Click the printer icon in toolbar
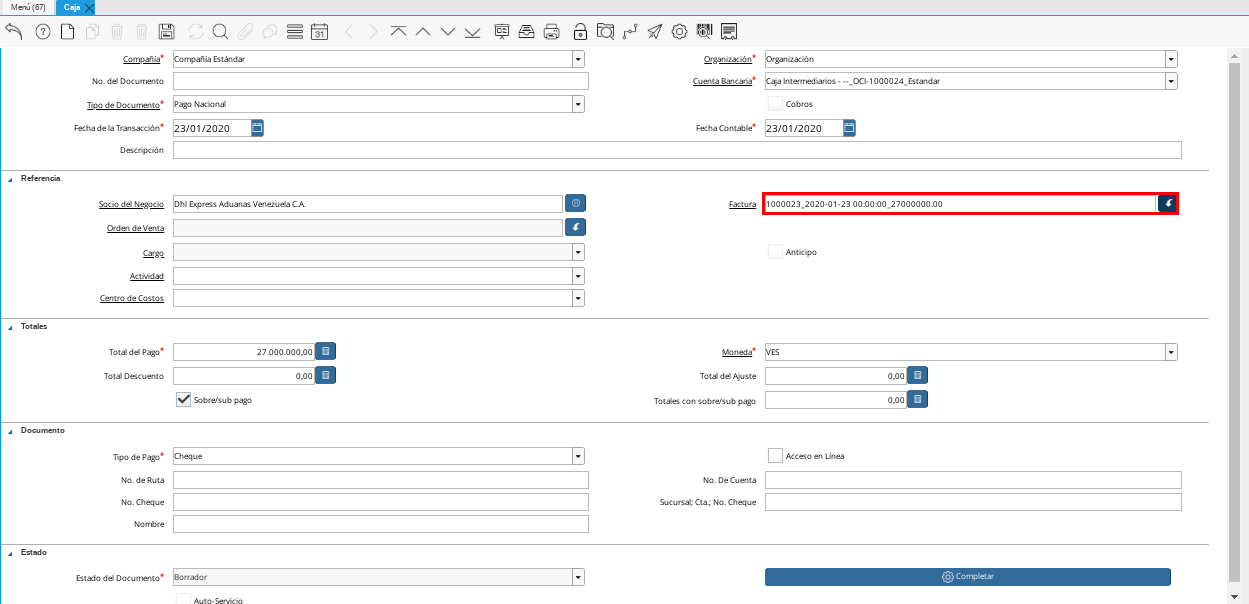Image resolution: width=1249 pixels, height=604 pixels. 551,31
